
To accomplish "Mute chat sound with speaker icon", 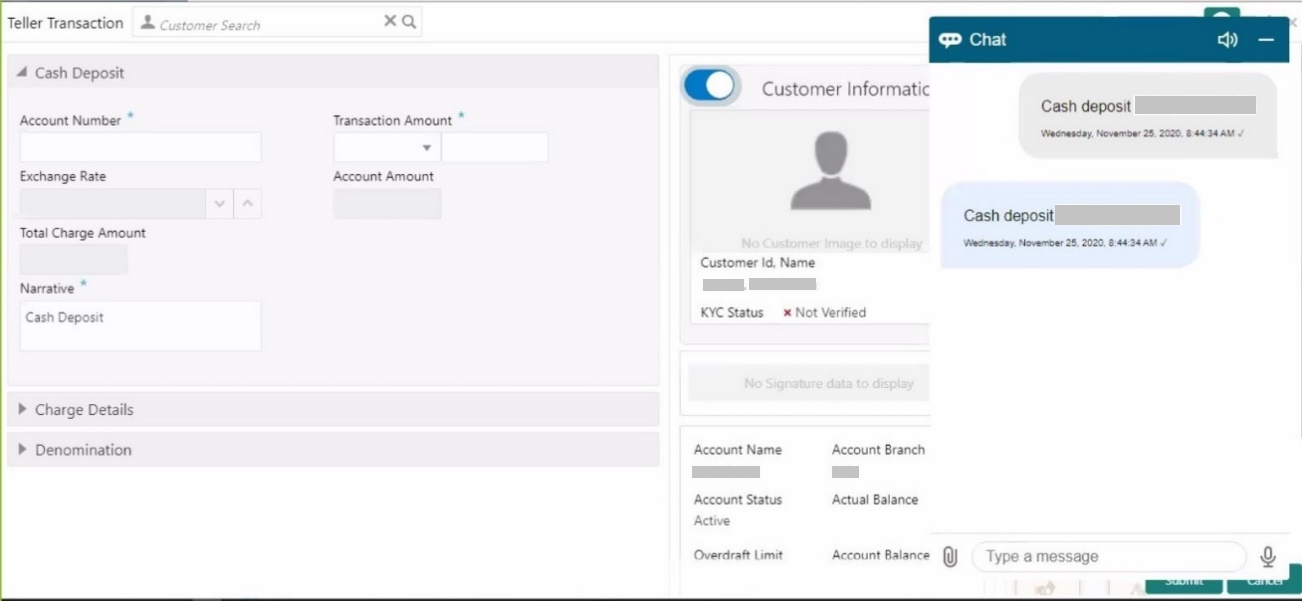I will 1227,40.
